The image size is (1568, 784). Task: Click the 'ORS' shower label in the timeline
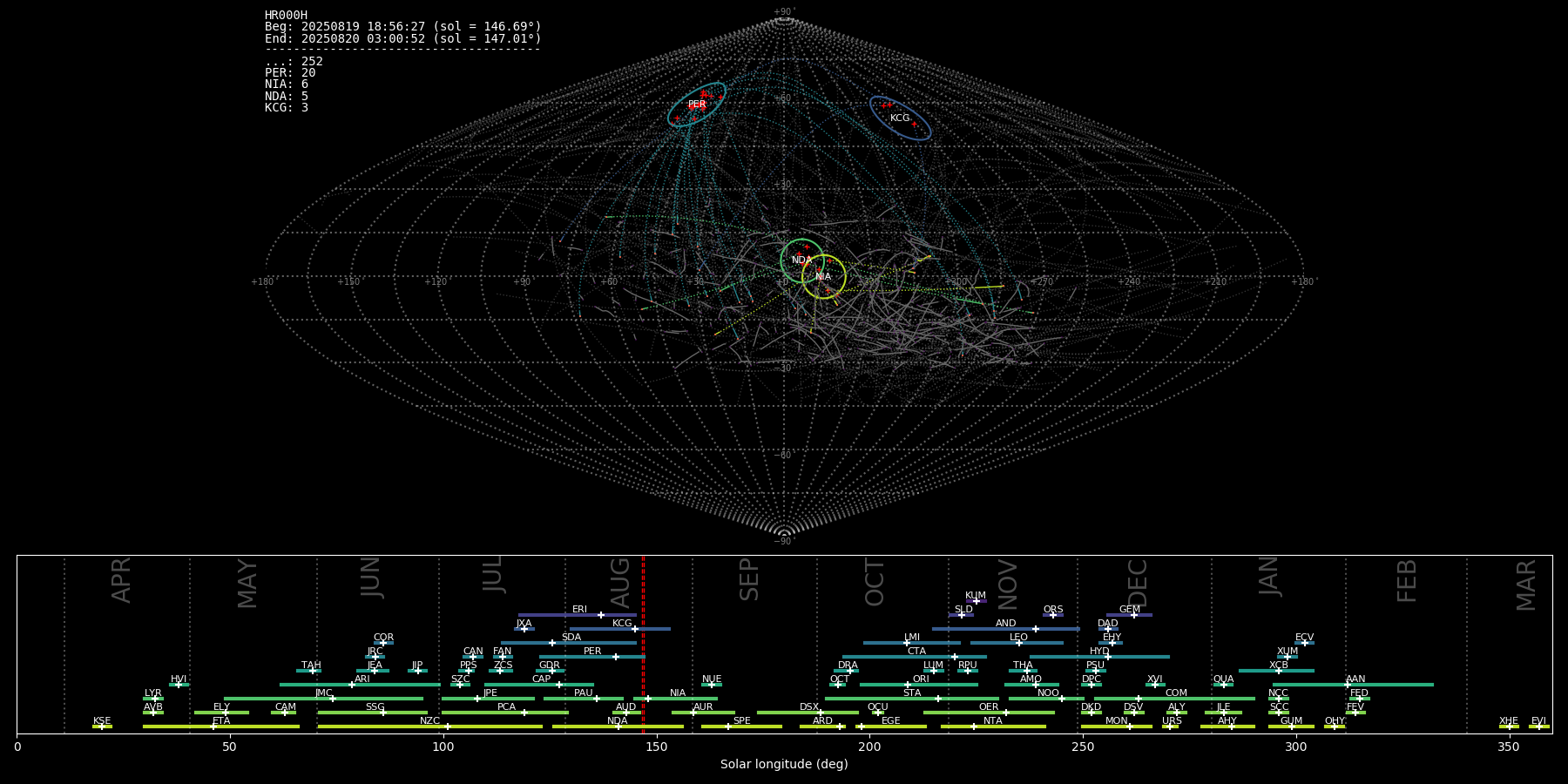pyautogui.click(x=1053, y=610)
